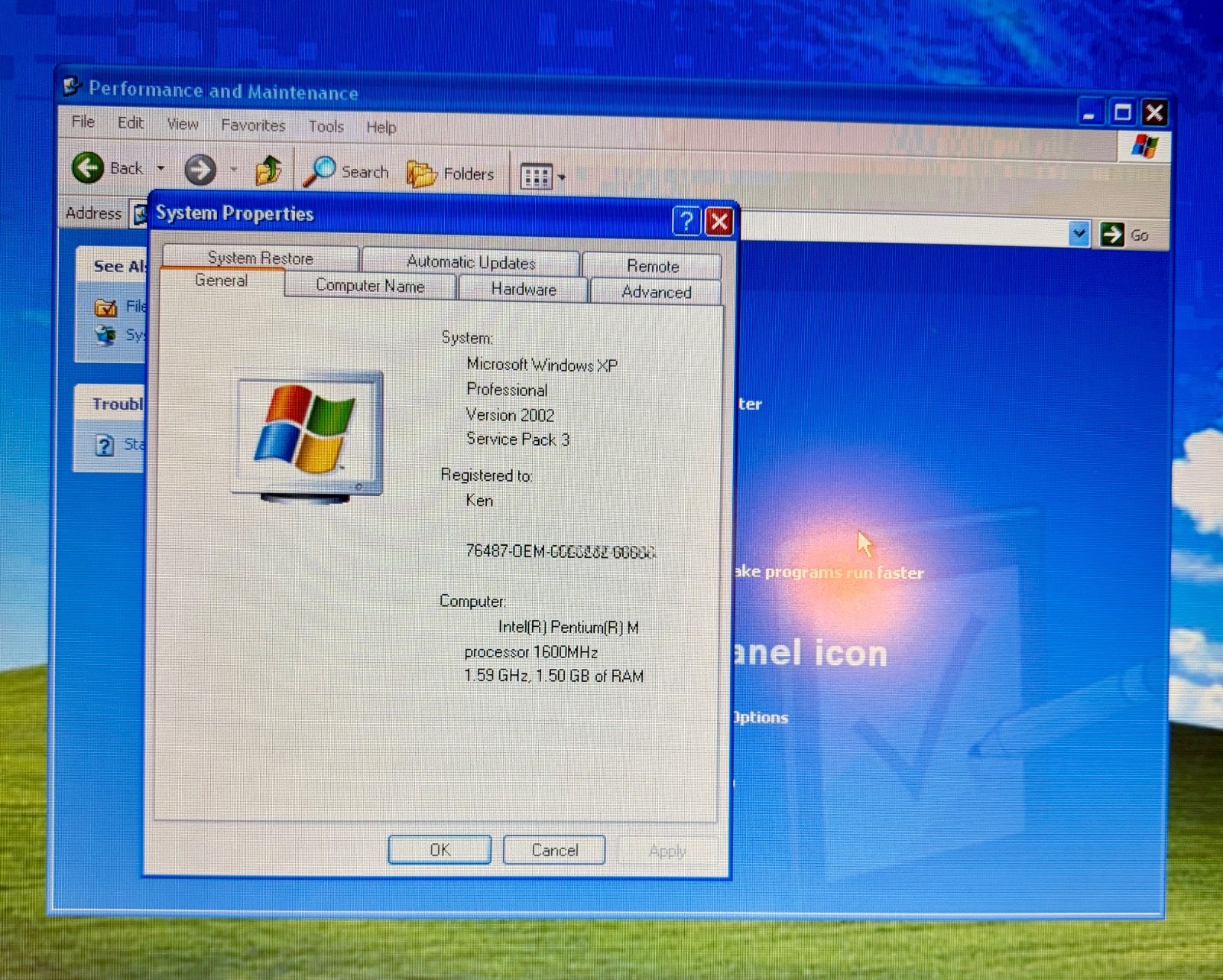Click the Windows flag logo in menu bar
The width and height of the screenshot is (1223, 980).
pyautogui.click(x=1144, y=145)
